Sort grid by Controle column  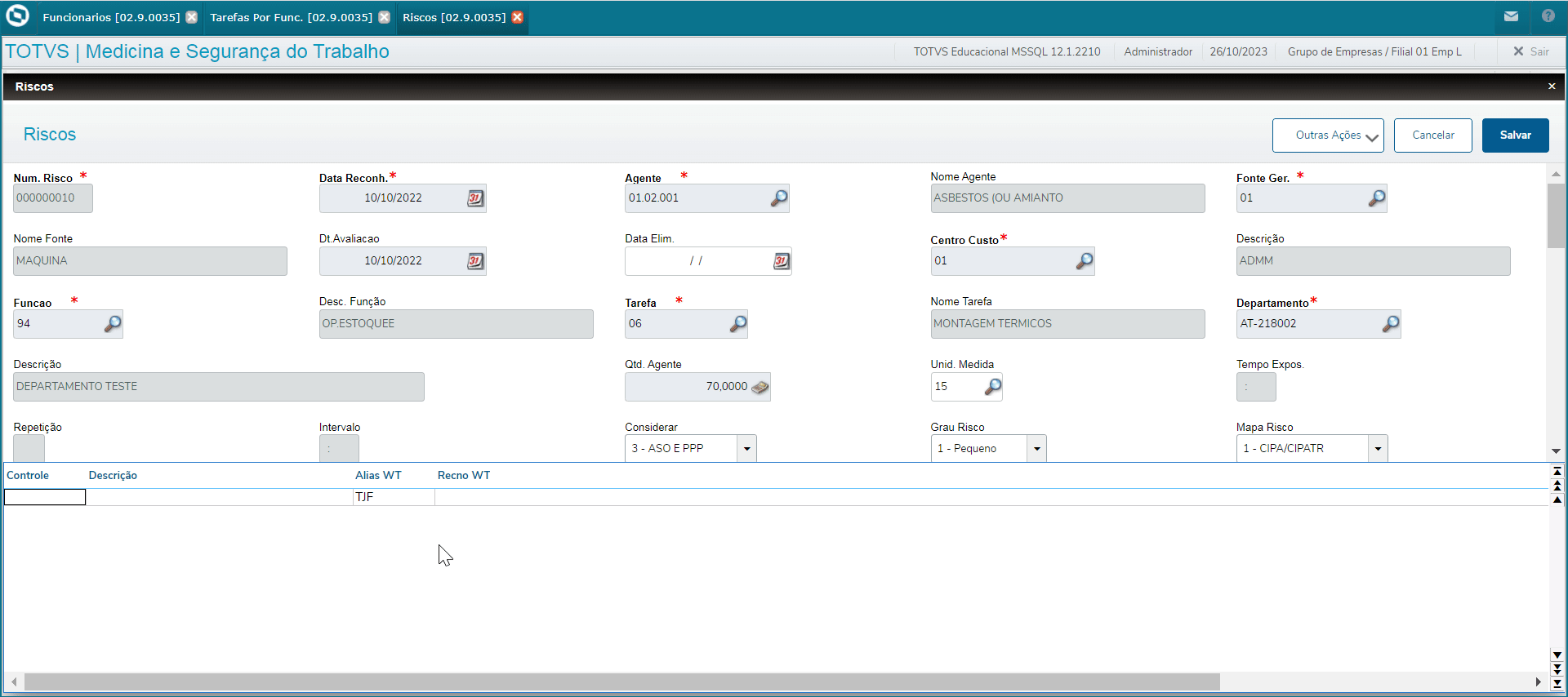coord(28,476)
